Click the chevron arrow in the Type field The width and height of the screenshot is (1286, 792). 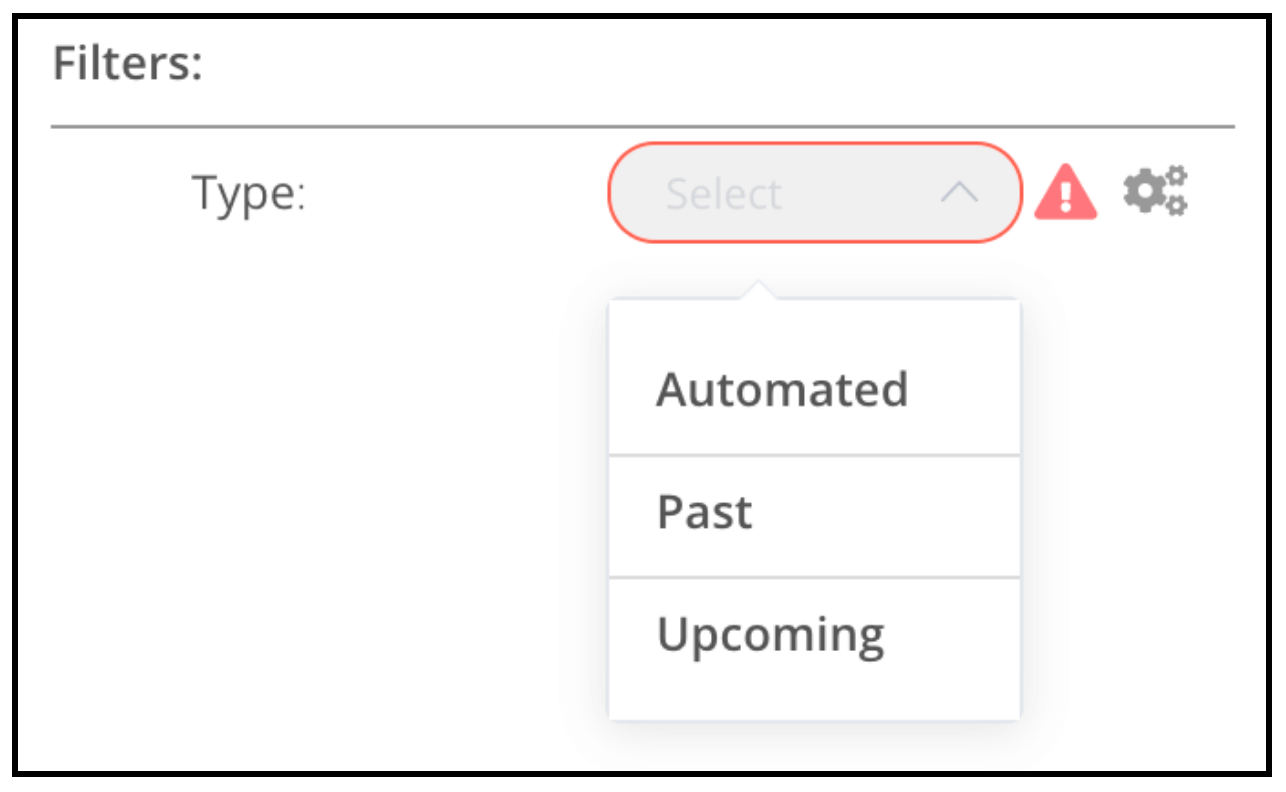pos(959,193)
